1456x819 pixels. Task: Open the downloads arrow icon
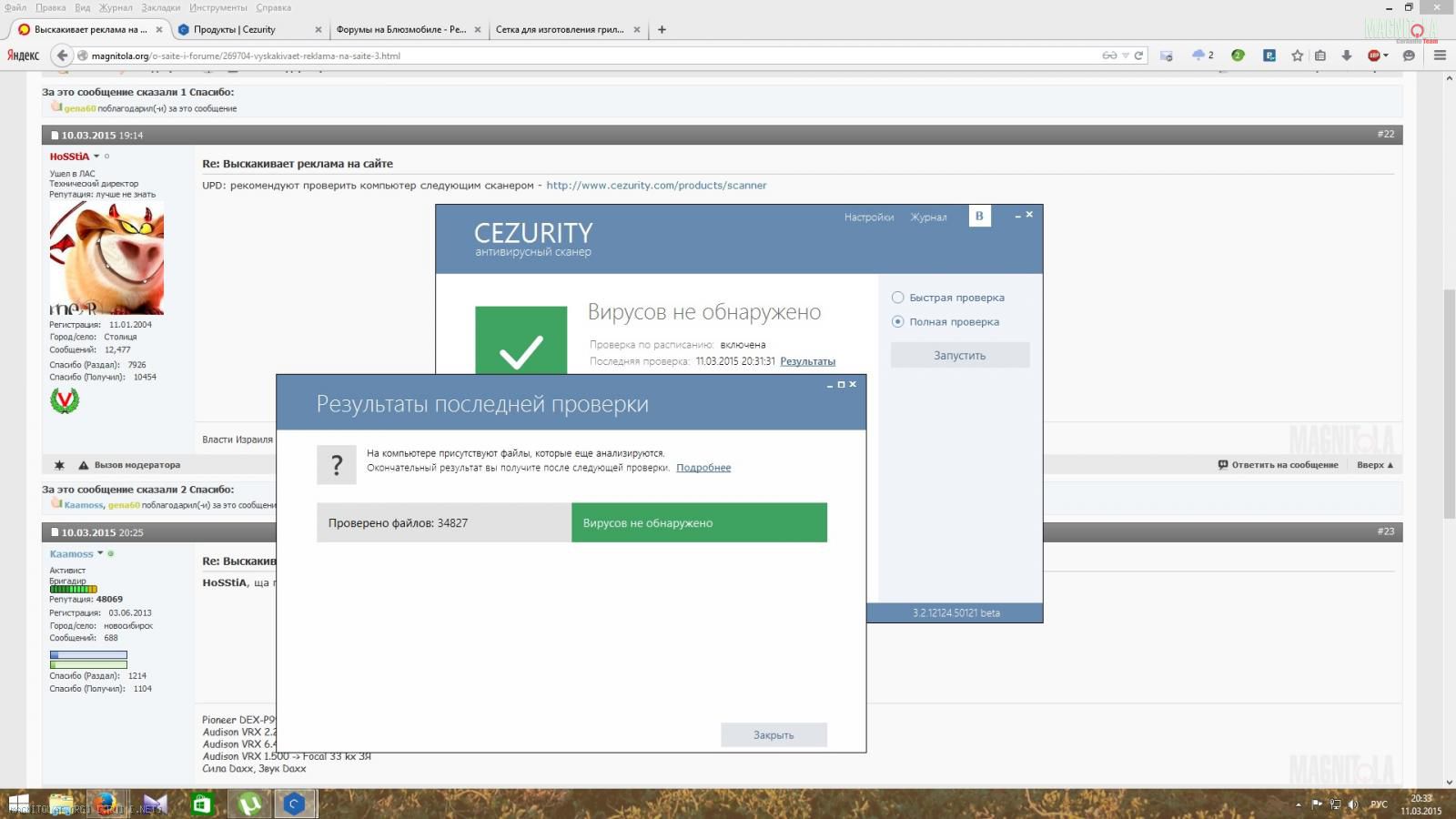[x=1346, y=56]
